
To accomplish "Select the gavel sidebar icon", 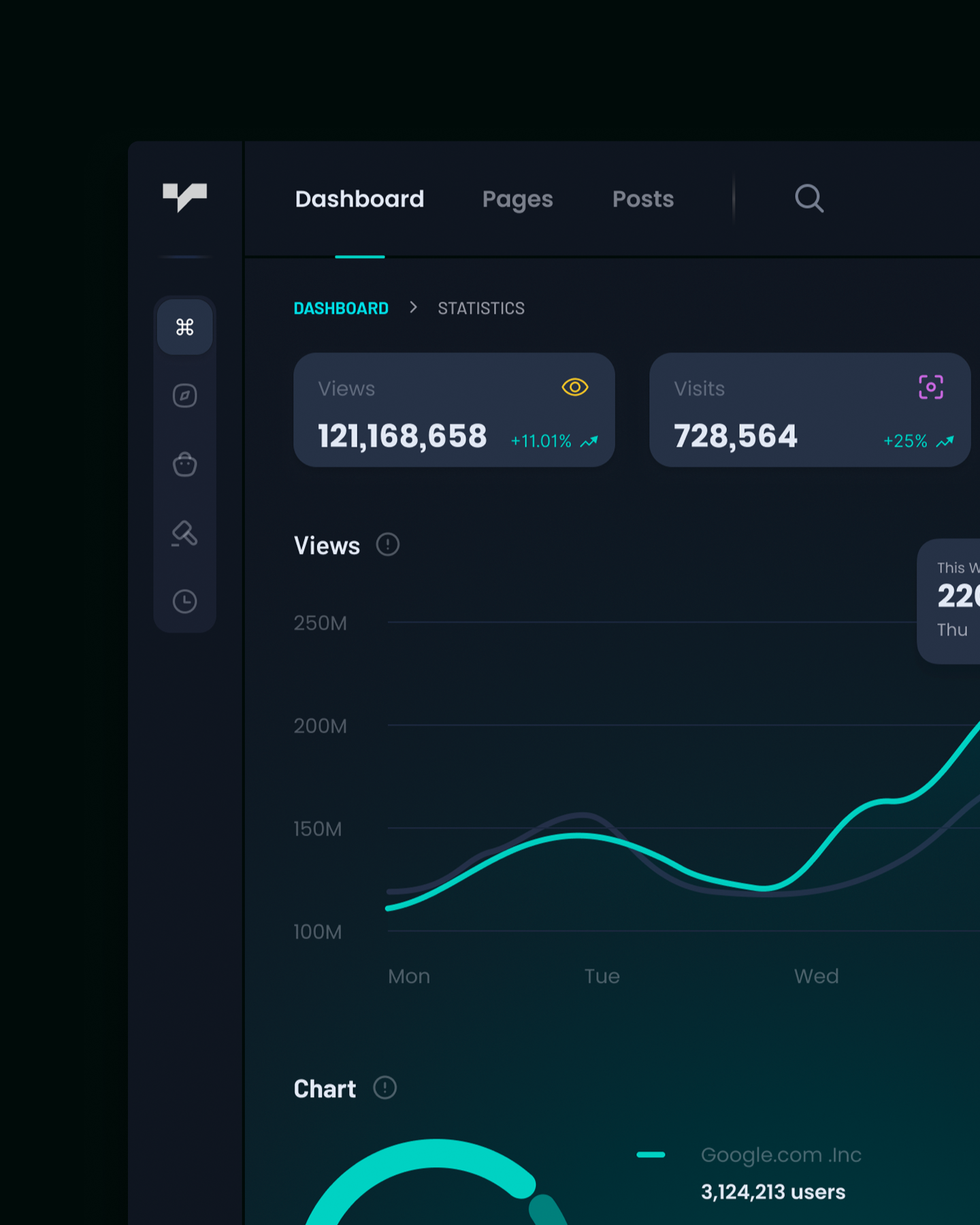I will click(184, 534).
